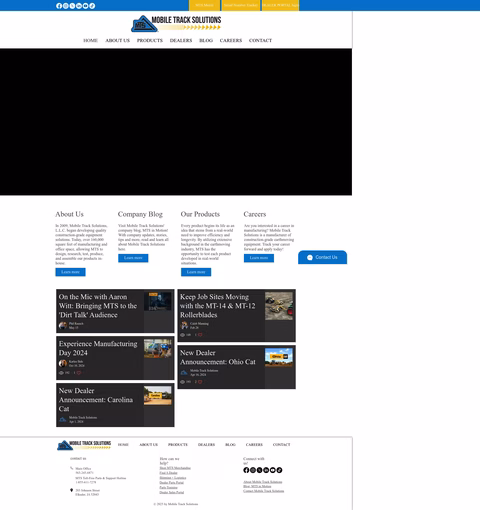Image resolution: width=480 pixels, height=510 pixels.
Task: Open Dealer Parts Portal footer link
Action: [171, 482]
